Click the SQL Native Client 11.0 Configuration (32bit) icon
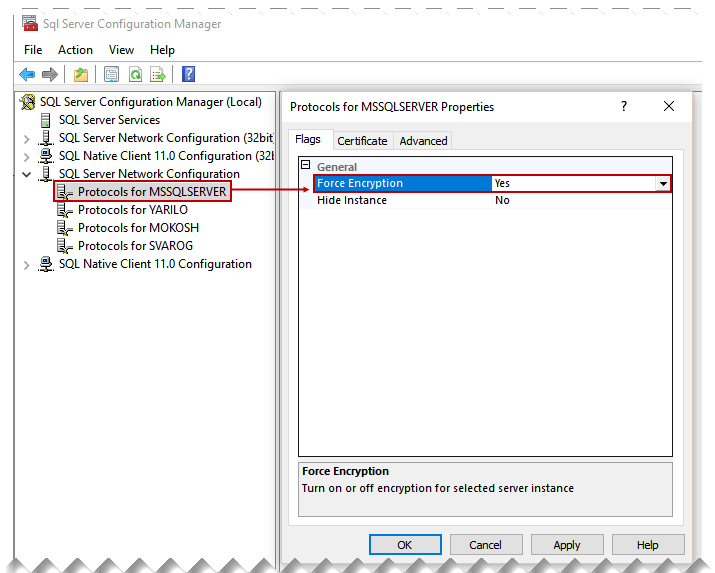The height and width of the screenshot is (573, 715). click(x=45, y=156)
